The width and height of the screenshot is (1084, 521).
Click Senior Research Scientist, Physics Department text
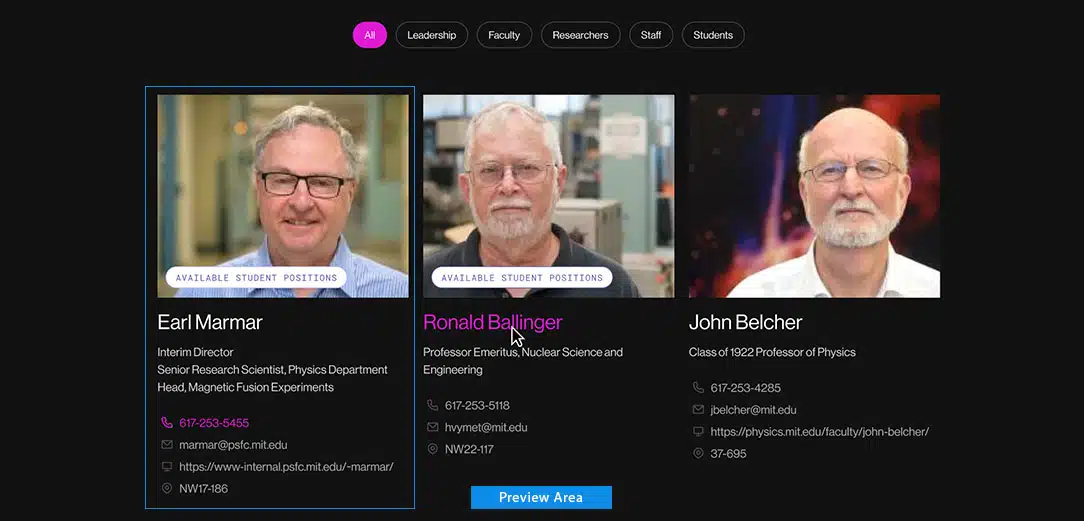272,370
